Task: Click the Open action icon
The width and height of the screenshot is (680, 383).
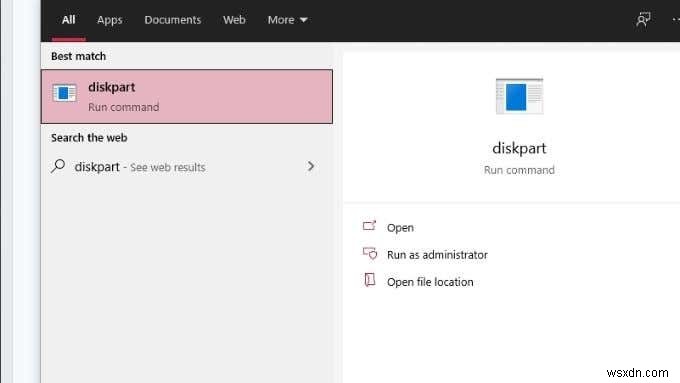Action: (369, 226)
